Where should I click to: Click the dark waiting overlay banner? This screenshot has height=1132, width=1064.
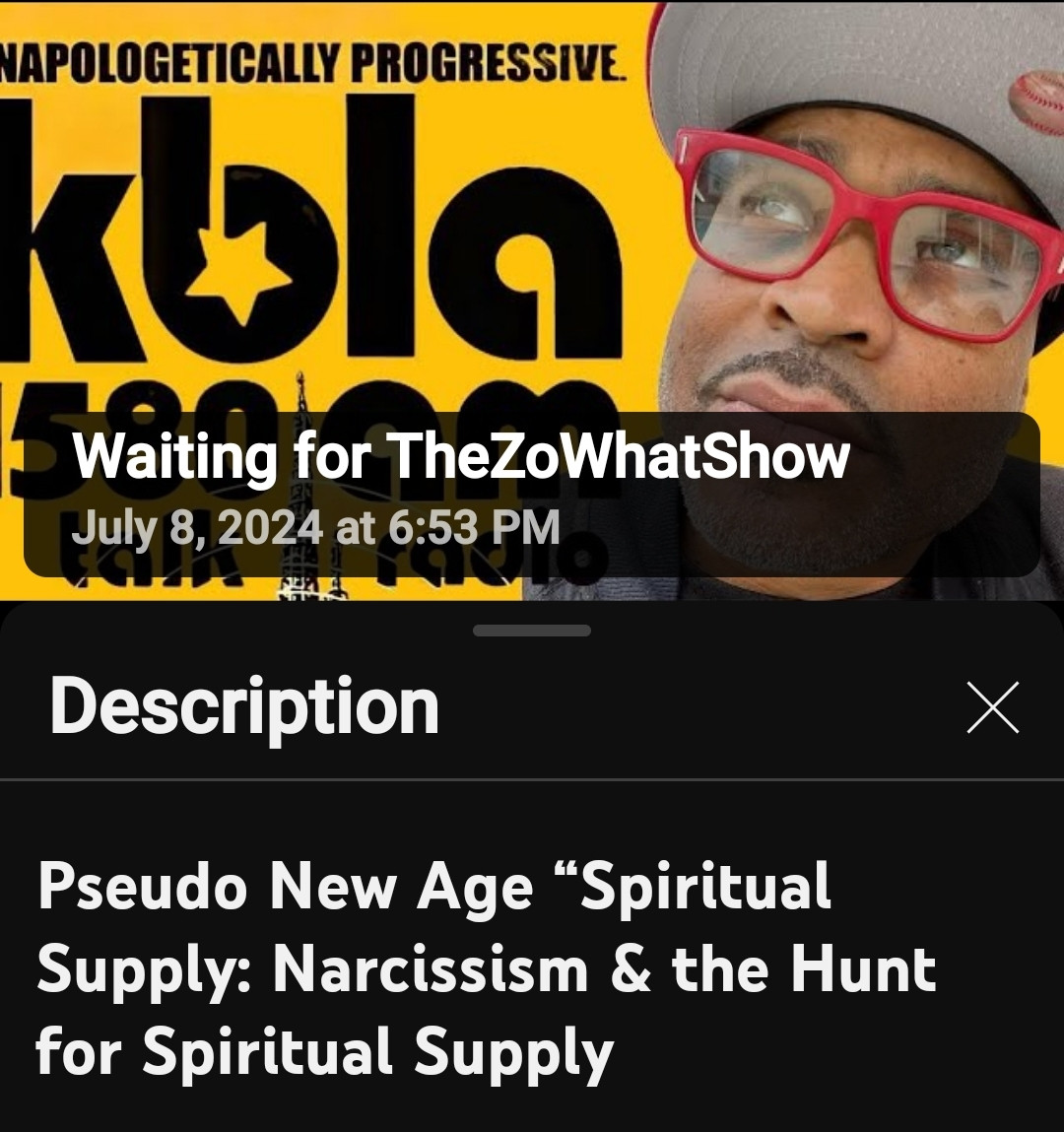pos(532,495)
